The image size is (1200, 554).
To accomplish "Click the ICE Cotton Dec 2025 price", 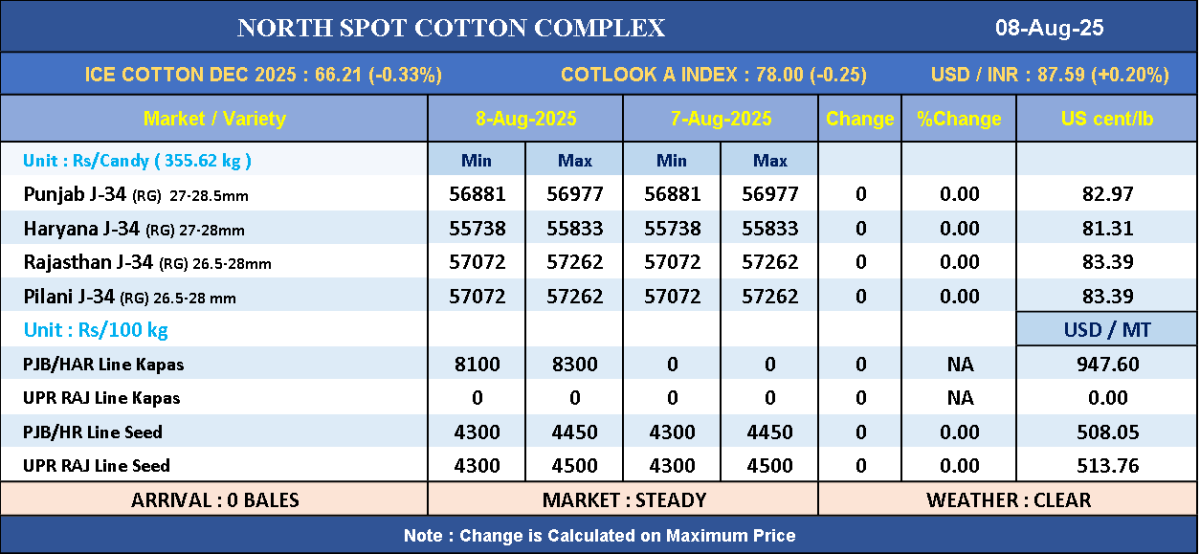I will point(263,75).
